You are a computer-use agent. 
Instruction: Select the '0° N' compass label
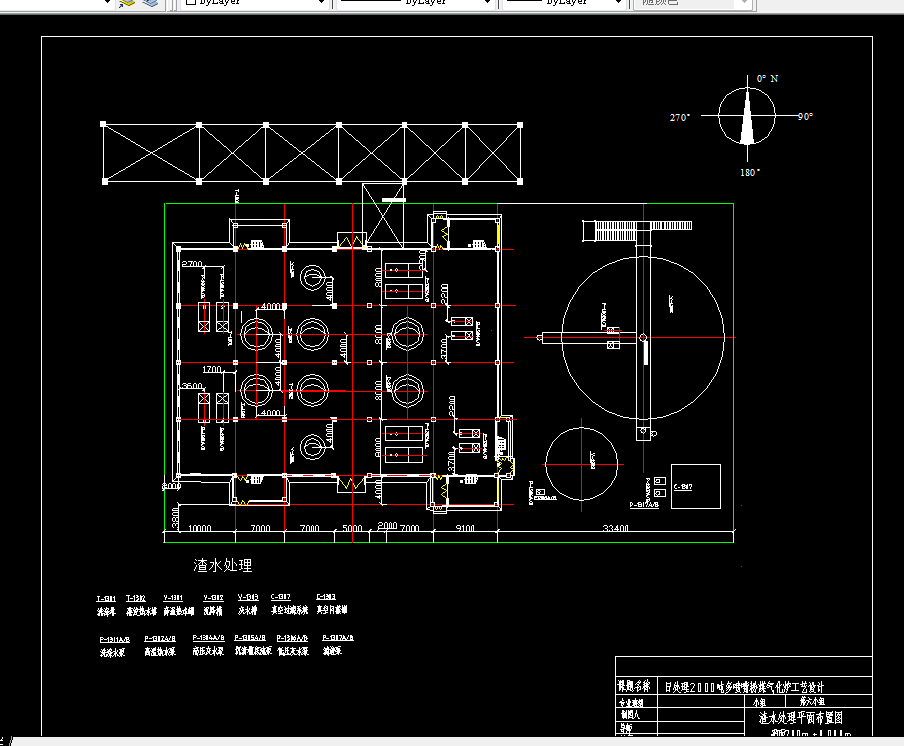pyautogui.click(x=767, y=78)
